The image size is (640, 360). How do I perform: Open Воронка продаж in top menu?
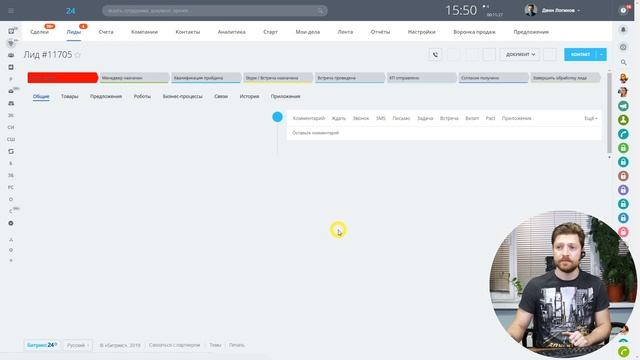474,32
